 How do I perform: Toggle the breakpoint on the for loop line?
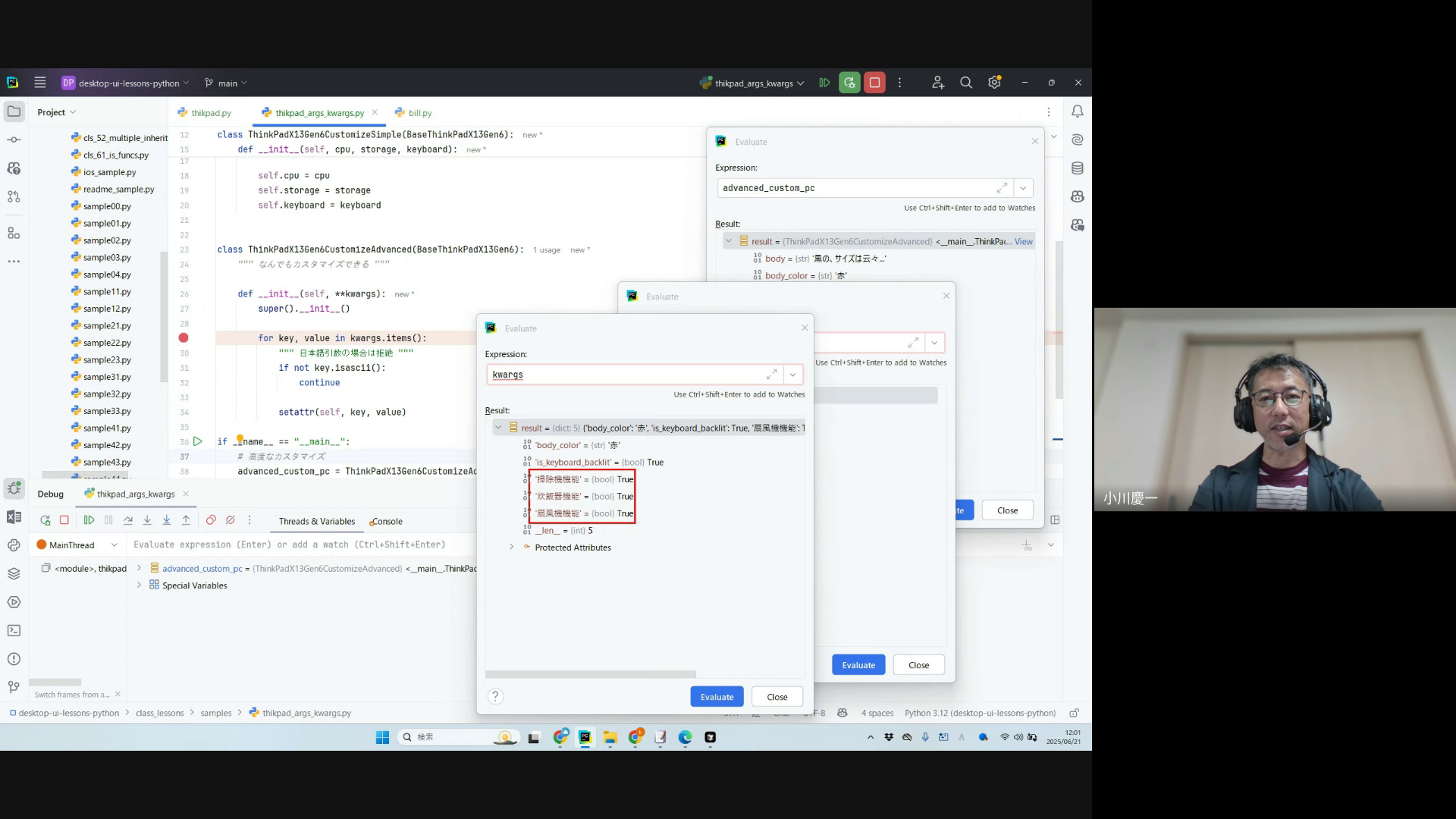[184, 338]
